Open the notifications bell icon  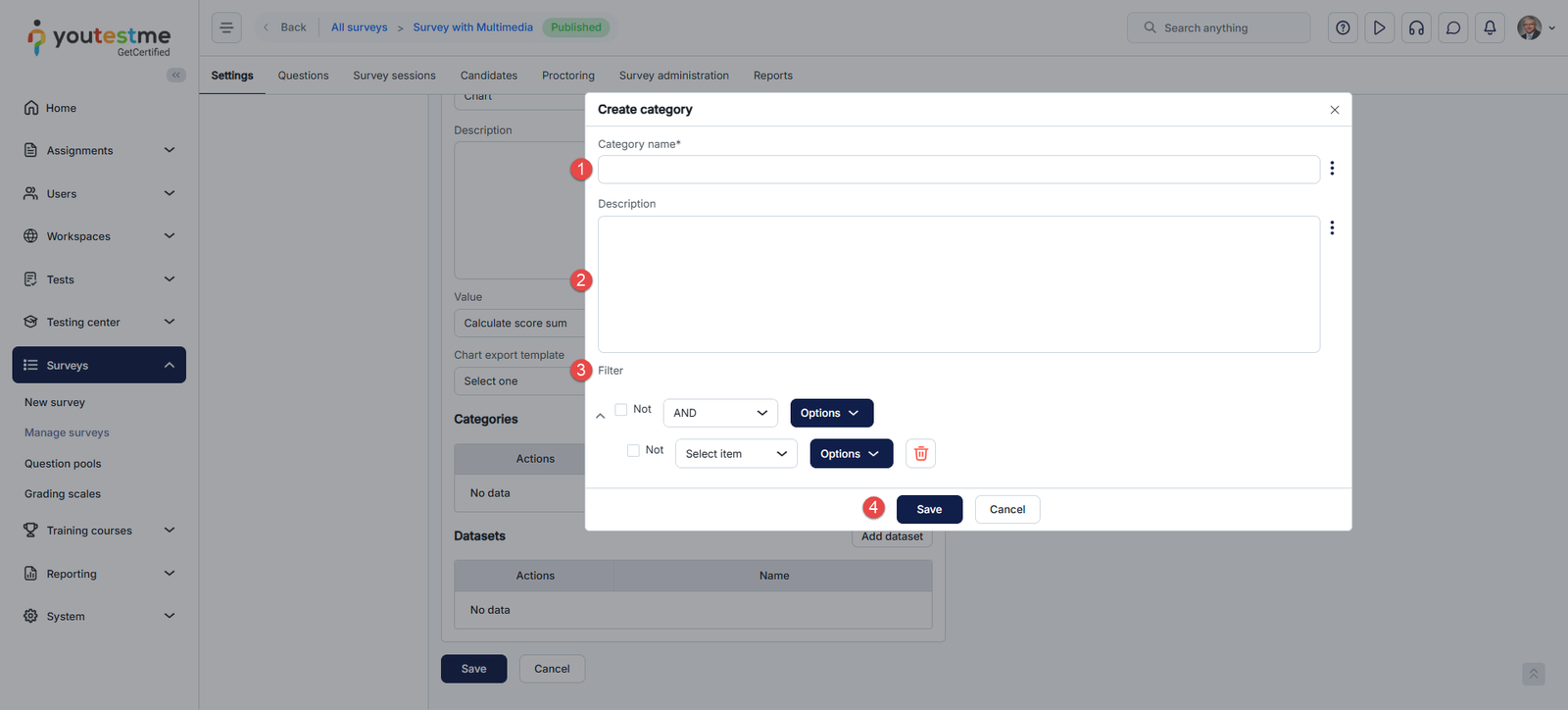click(x=1490, y=27)
